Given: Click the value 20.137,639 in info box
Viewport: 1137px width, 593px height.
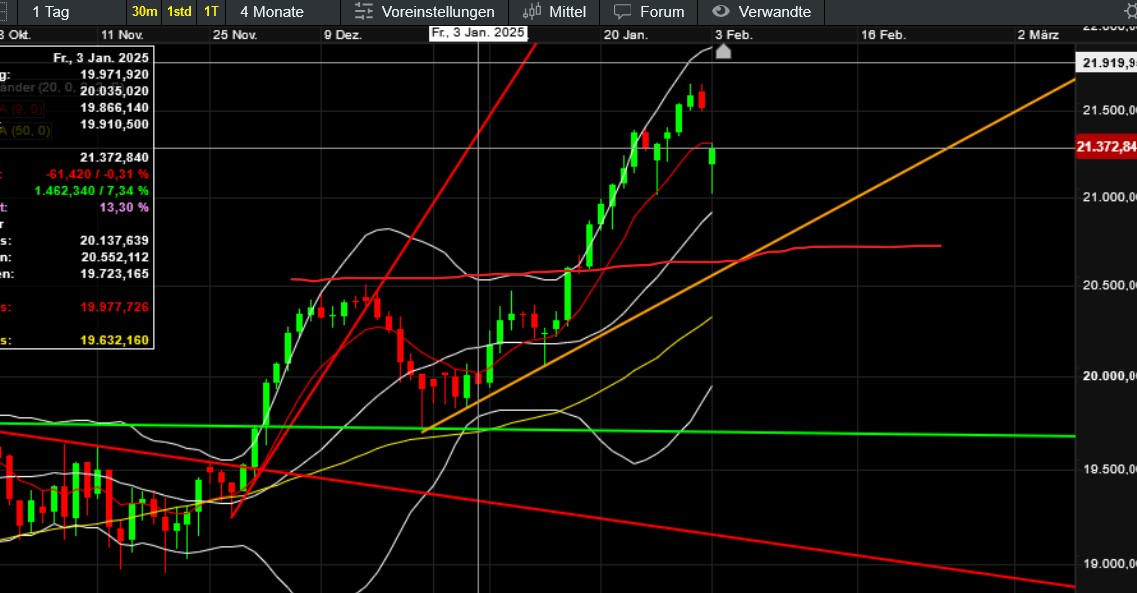Looking at the screenshot, I should pyautogui.click(x=114, y=241).
